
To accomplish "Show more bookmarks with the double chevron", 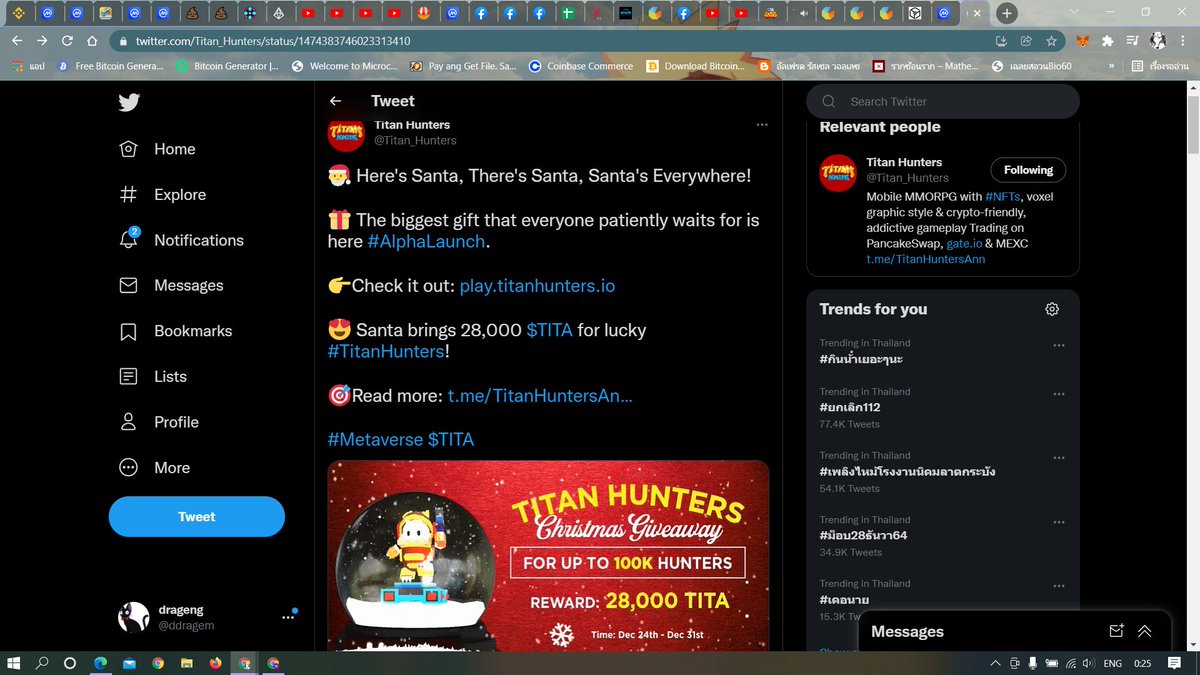I will (1112, 66).
